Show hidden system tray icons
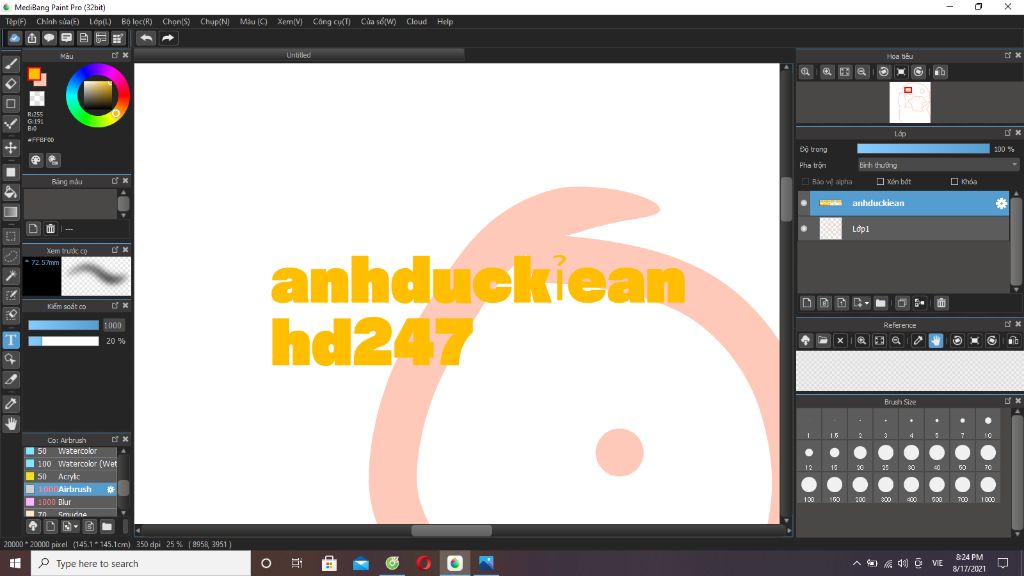 [x=856, y=563]
